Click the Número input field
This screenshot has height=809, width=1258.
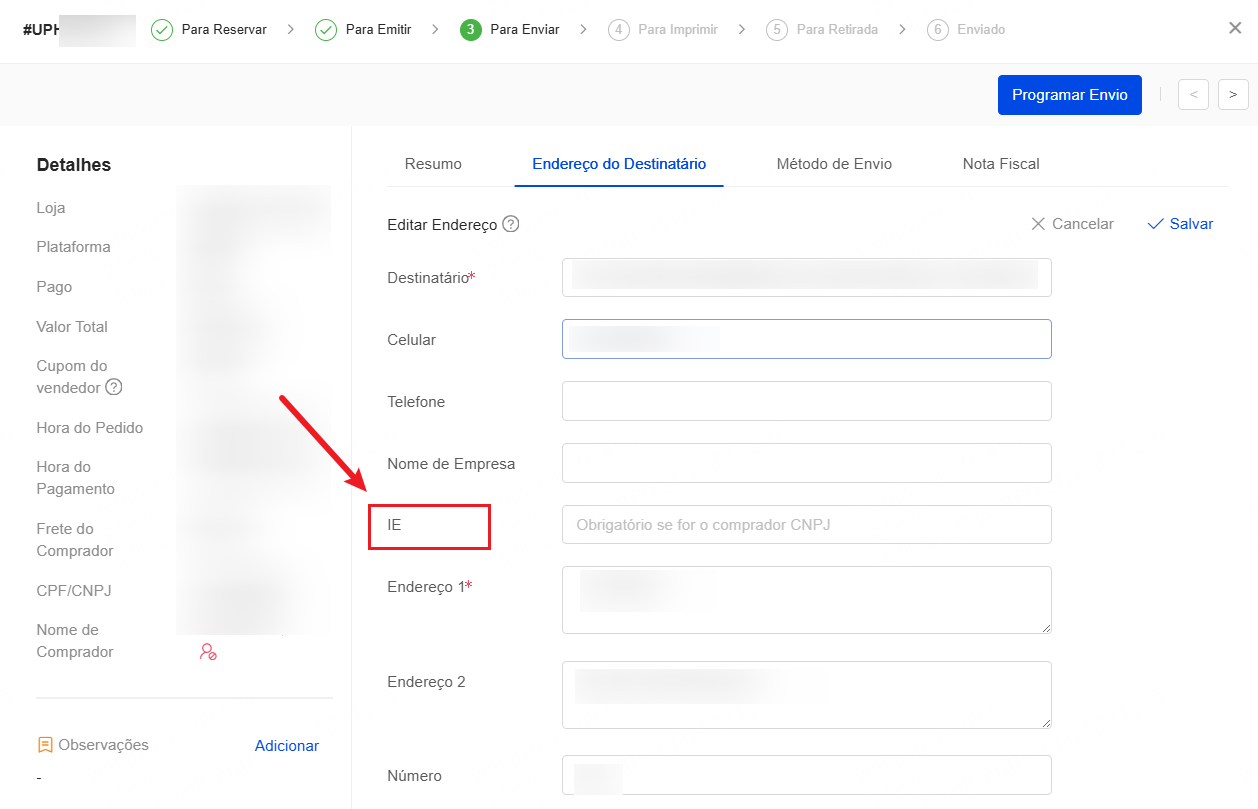(x=807, y=775)
